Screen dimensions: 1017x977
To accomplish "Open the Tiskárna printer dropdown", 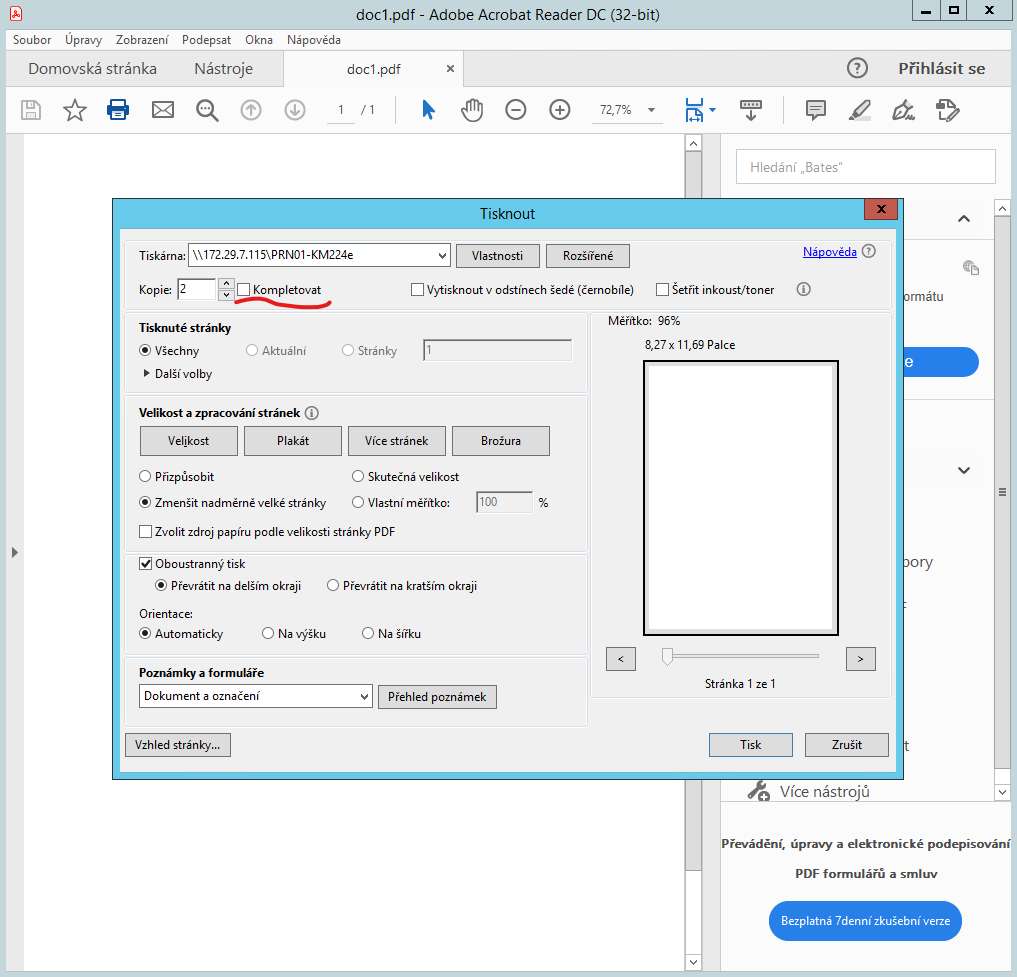I will [442, 255].
